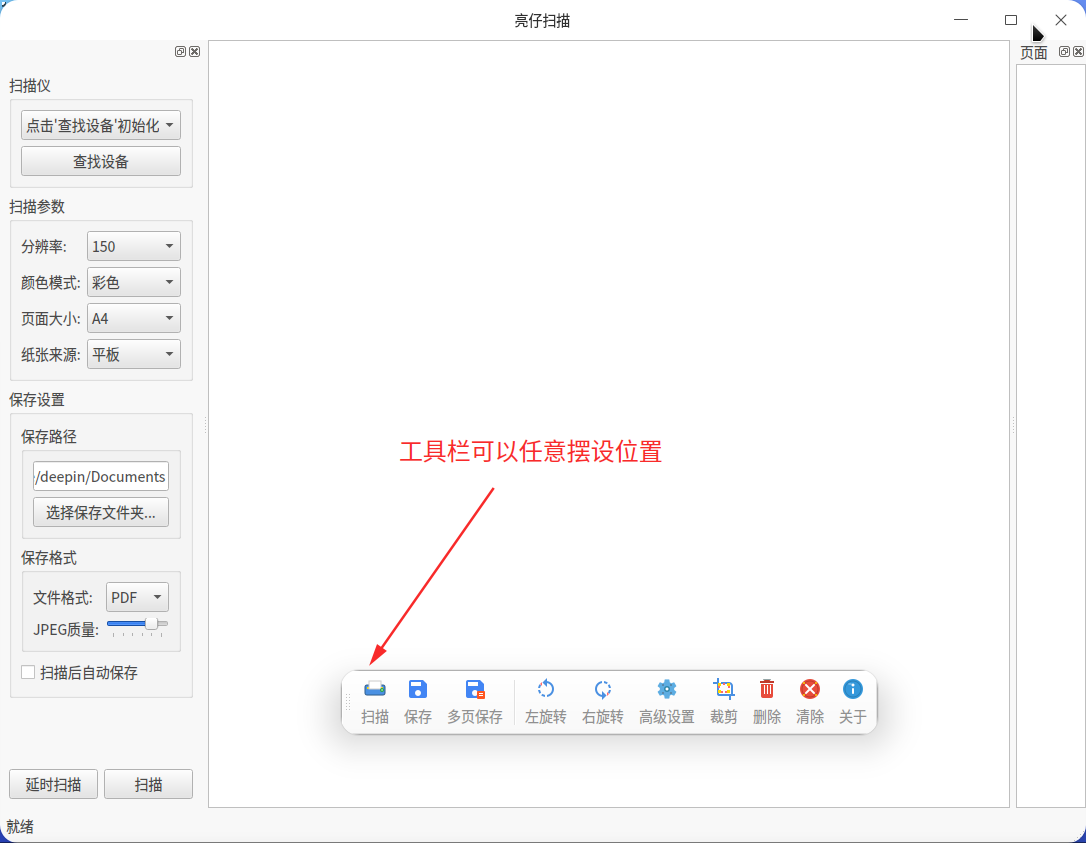This screenshot has width=1086, height=843.
Task: Enable the 扫描后自动保存 checkbox
Action: coord(28,673)
